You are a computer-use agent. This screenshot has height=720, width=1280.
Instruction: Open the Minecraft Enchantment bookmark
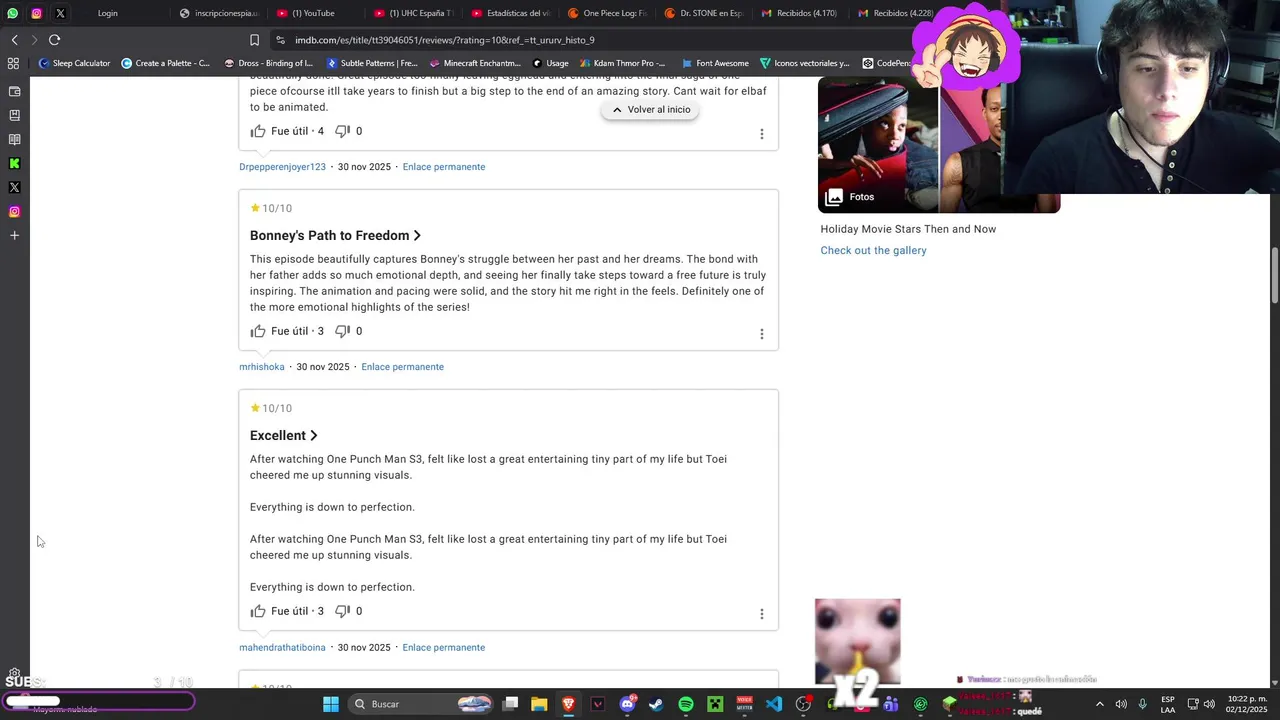pyautogui.click(x=474, y=63)
